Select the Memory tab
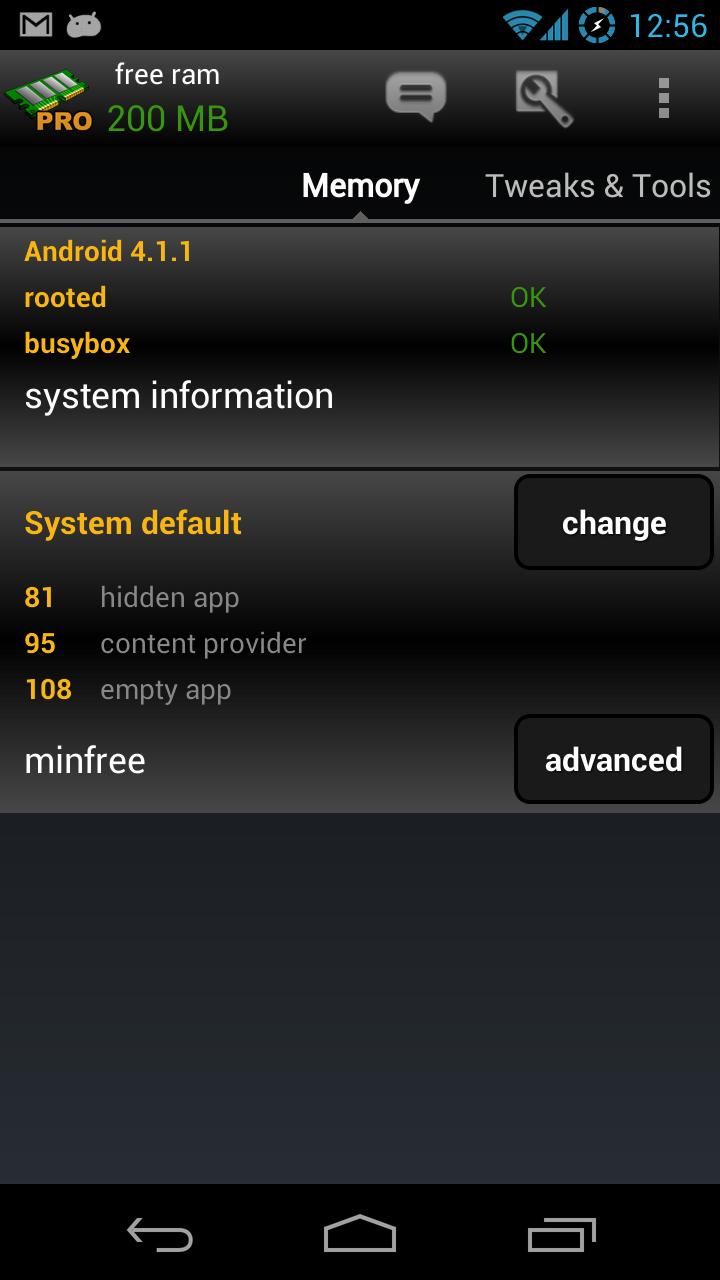The image size is (720, 1280). pos(361,186)
